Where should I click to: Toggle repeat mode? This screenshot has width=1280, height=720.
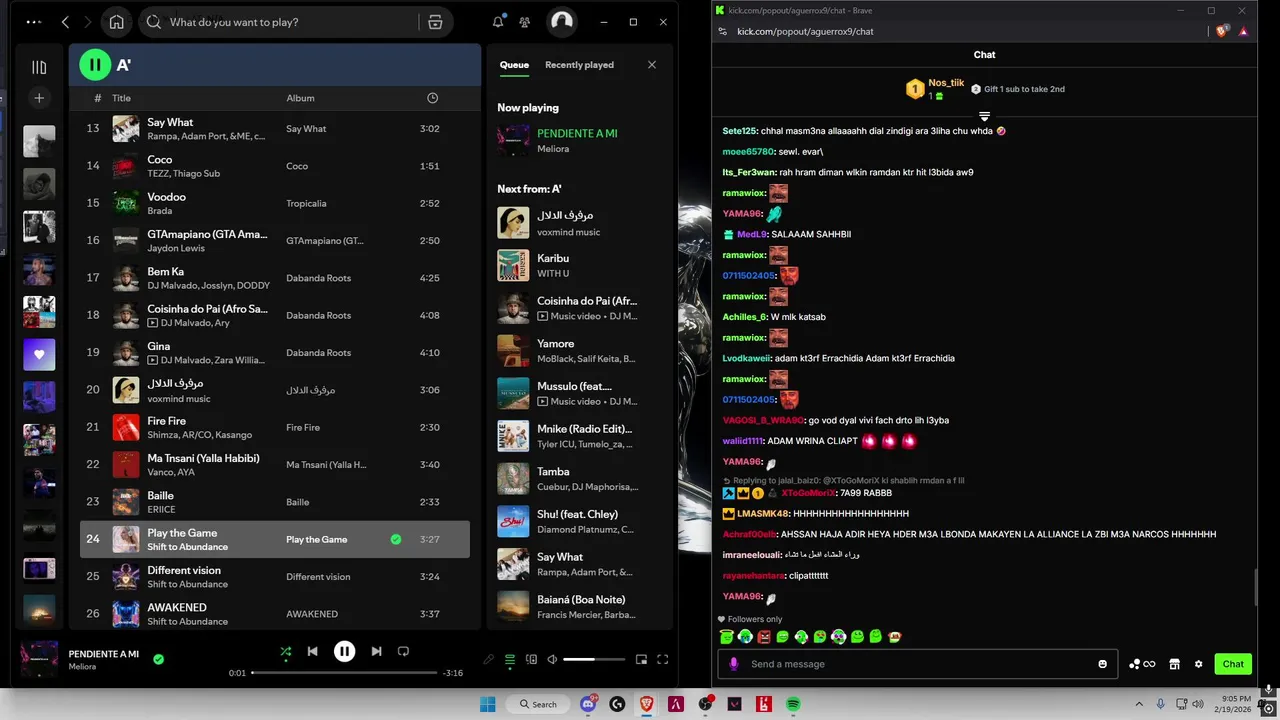click(x=403, y=651)
